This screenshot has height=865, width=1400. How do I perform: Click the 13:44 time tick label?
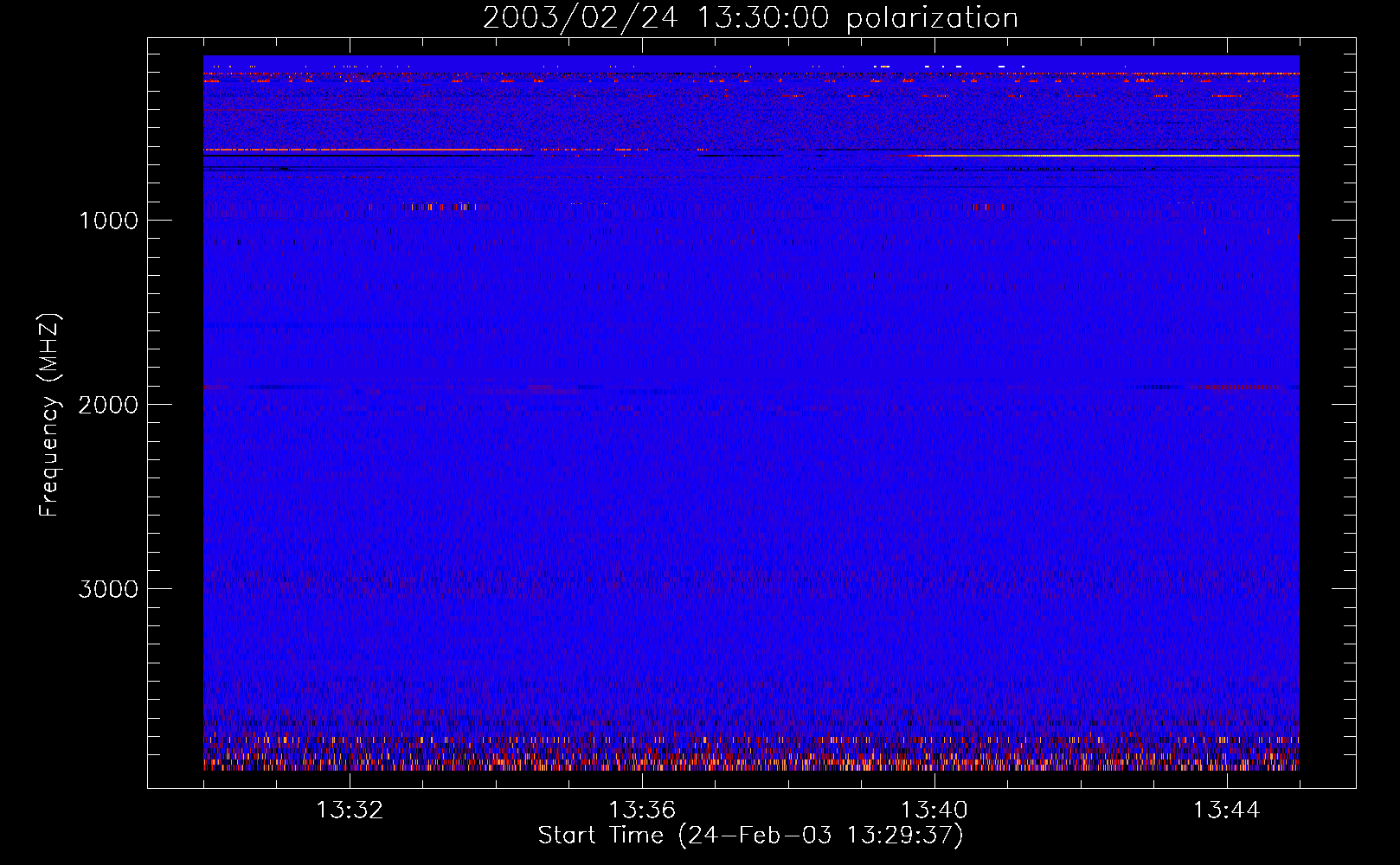[x=1226, y=811]
